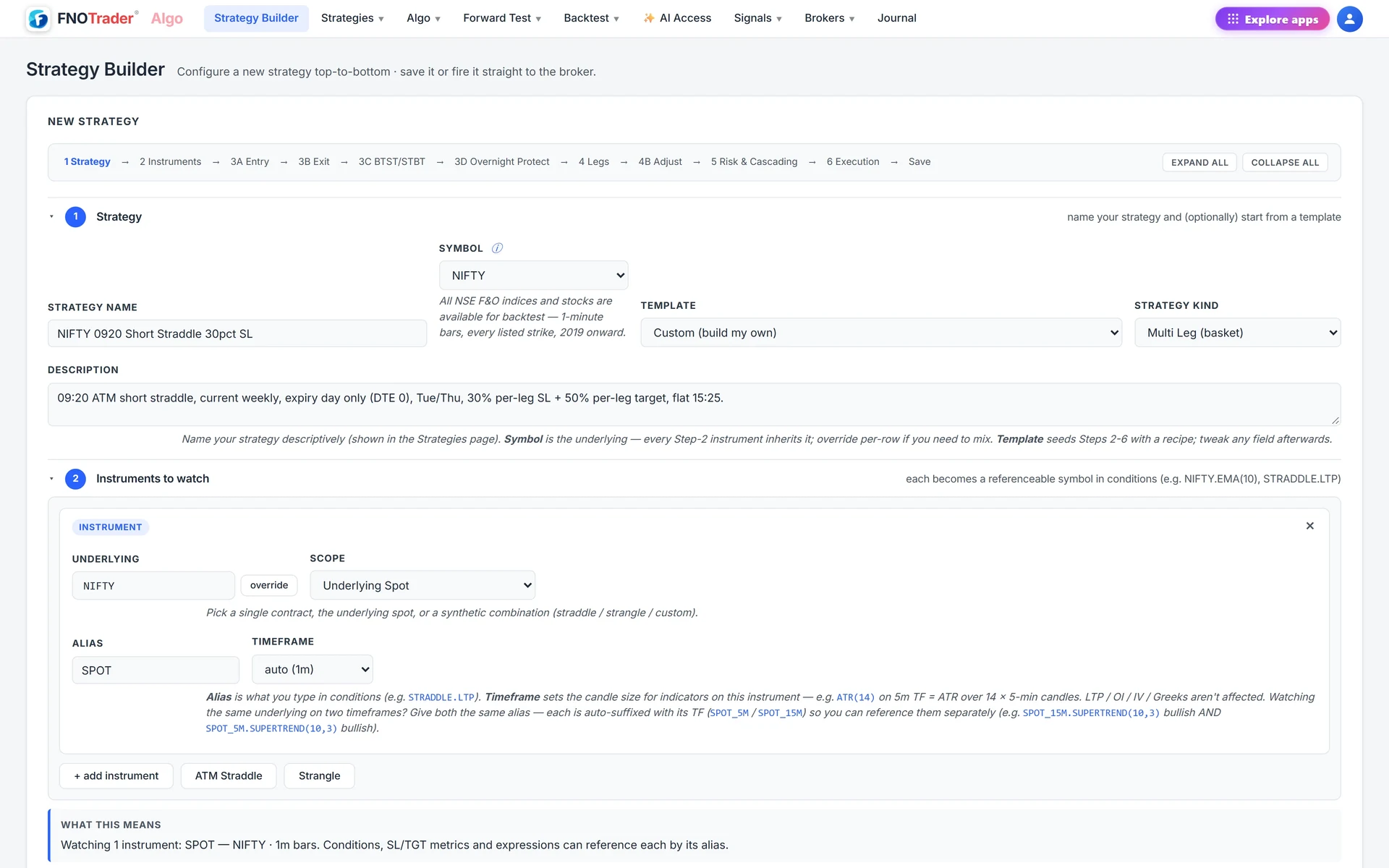
Task: Jump to 5 Risk & Cascading step
Action: coord(754,162)
